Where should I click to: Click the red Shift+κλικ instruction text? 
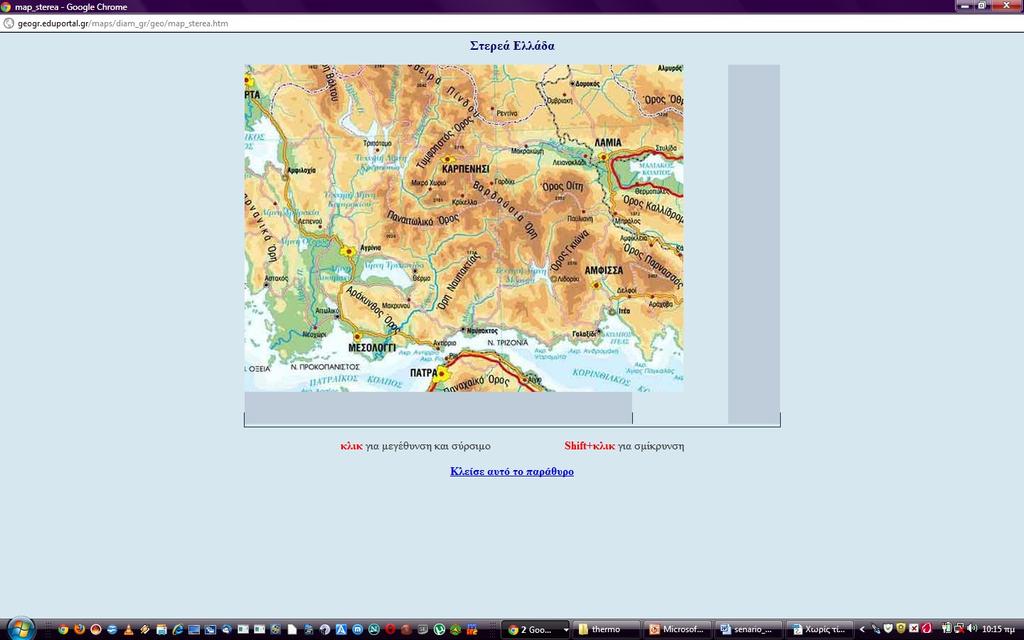click(590, 446)
